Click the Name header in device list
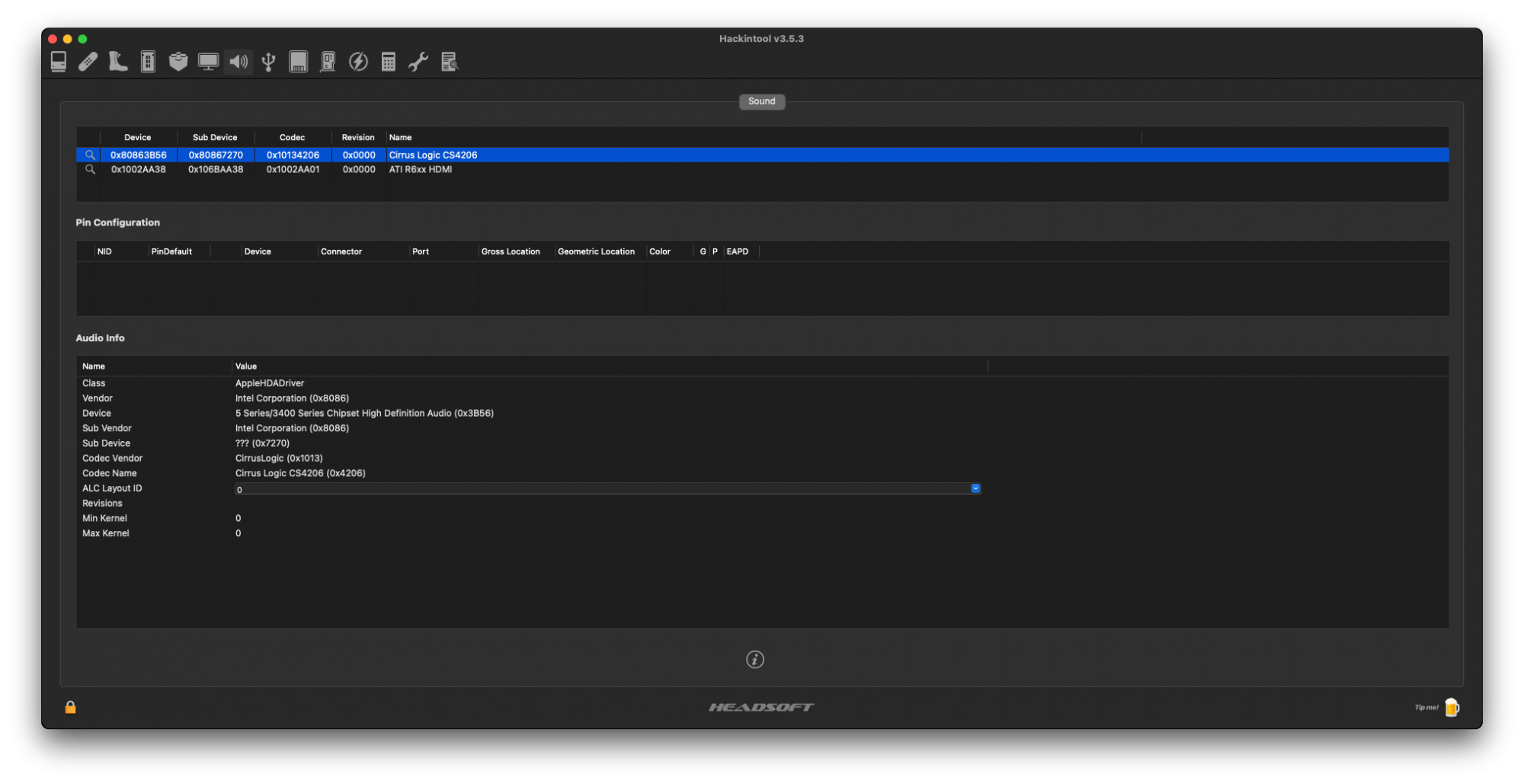1524x784 pixels. tap(400, 137)
